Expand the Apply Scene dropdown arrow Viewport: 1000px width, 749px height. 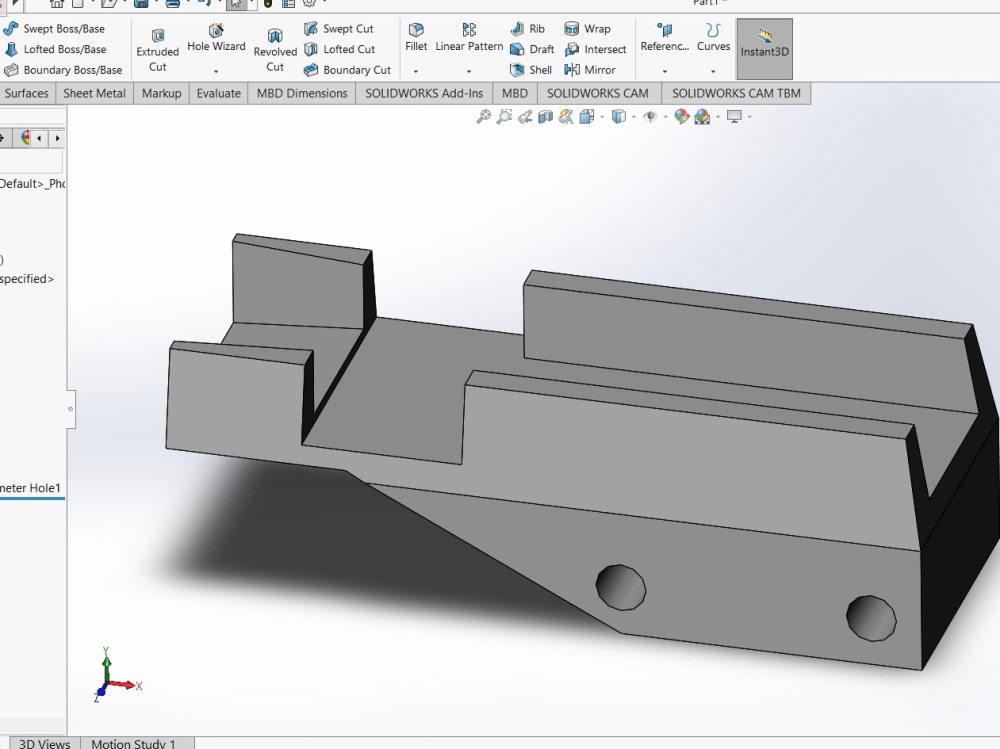pos(718,117)
